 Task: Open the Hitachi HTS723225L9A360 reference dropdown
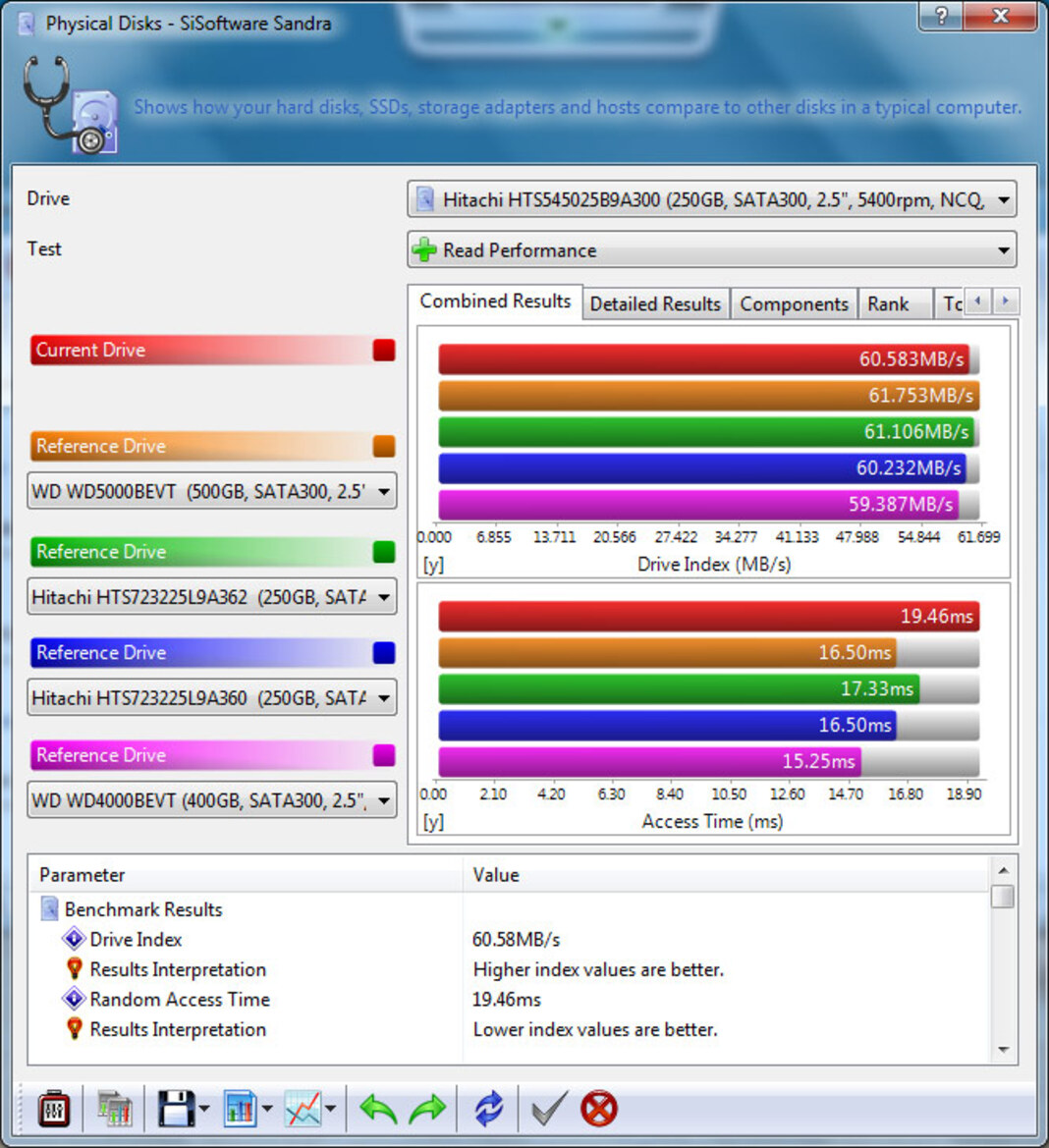pyautogui.click(x=212, y=697)
